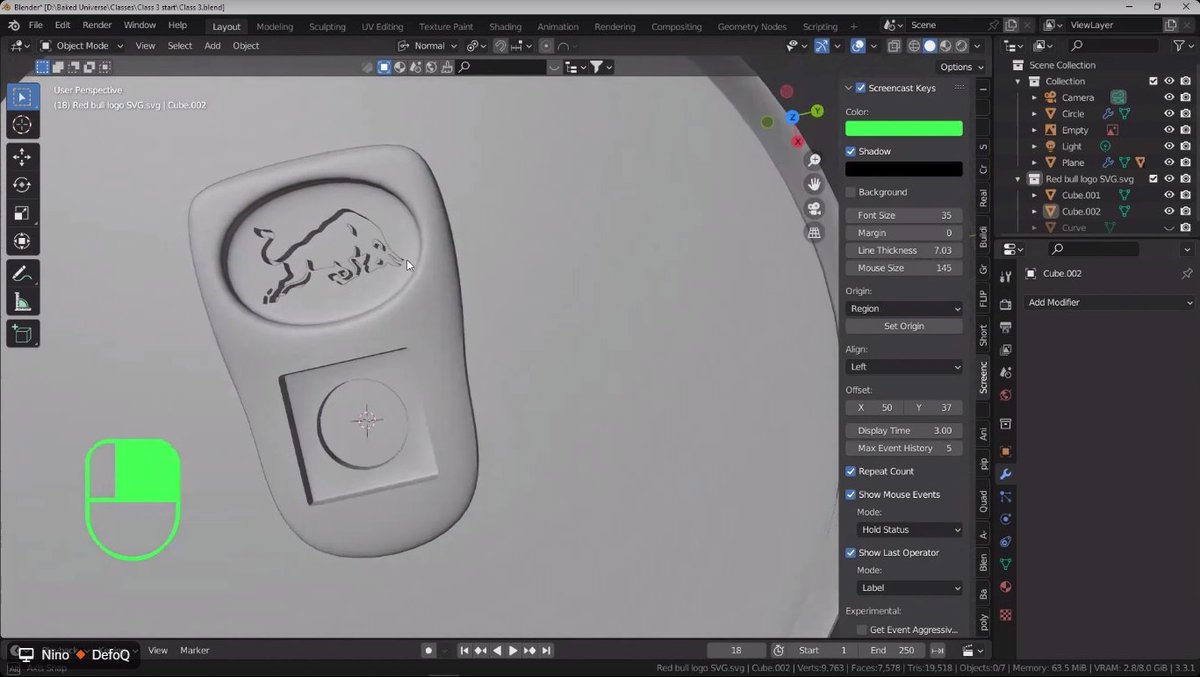The width and height of the screenshot is (1200, 677).
Task: Adjust the Font Size field
Action: click(x=904, y=215)
